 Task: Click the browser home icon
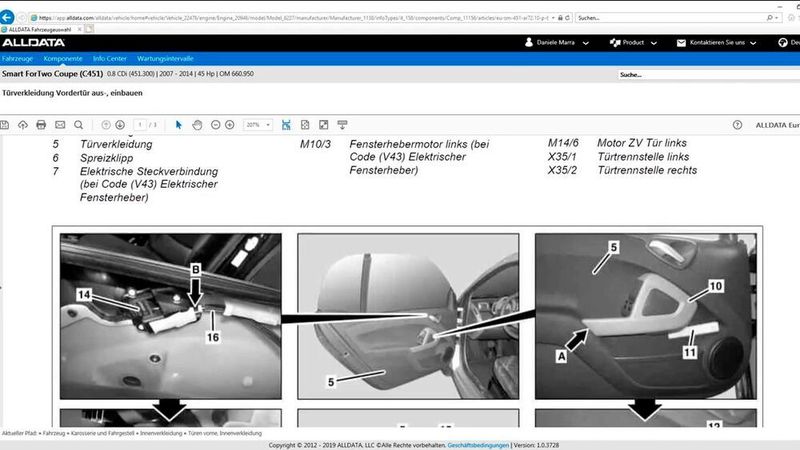coord(791,18)
